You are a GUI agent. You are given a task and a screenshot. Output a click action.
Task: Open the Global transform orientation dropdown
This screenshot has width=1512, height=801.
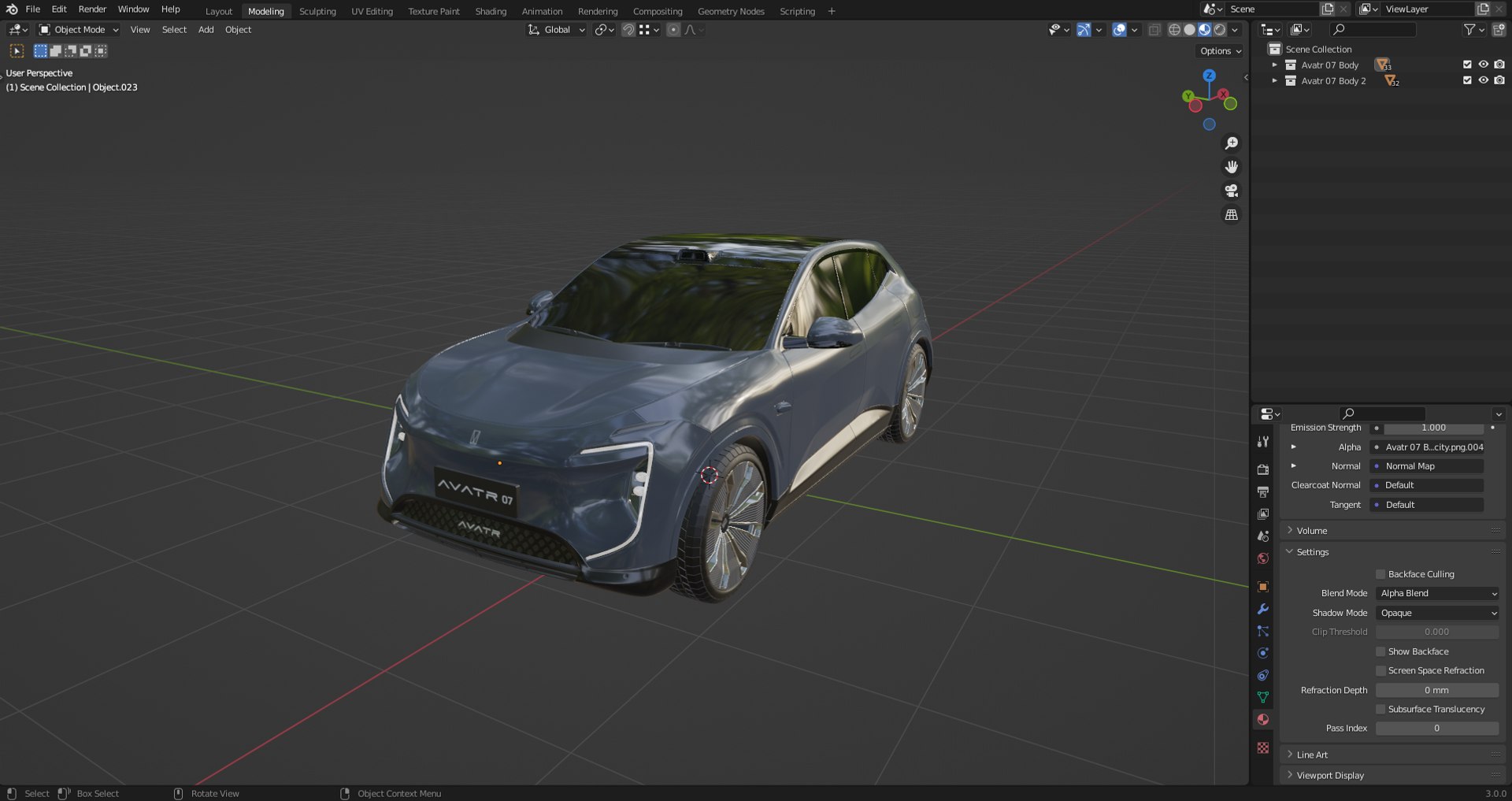(556, 29)
